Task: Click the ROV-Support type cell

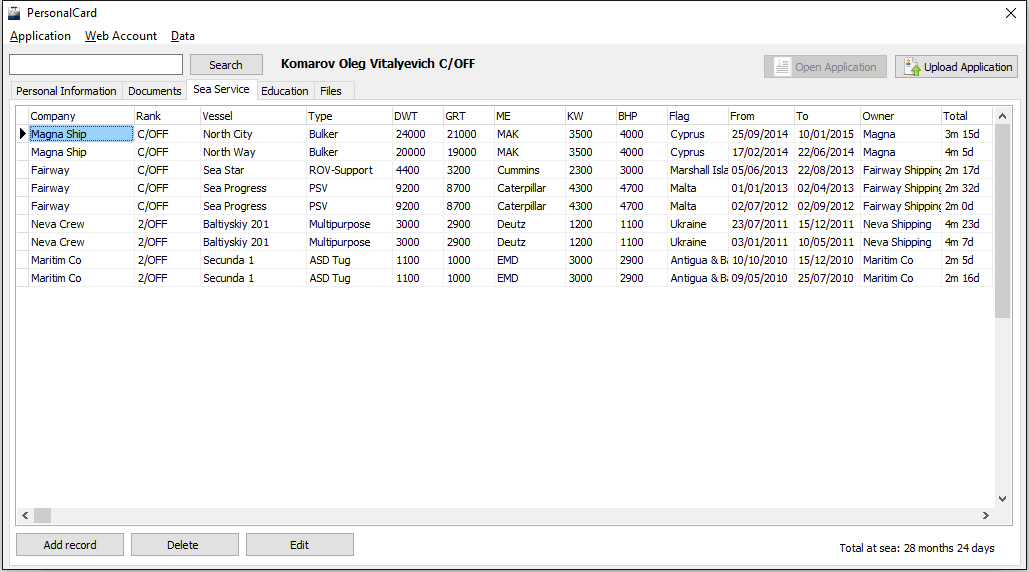Action: coord(348,170)
